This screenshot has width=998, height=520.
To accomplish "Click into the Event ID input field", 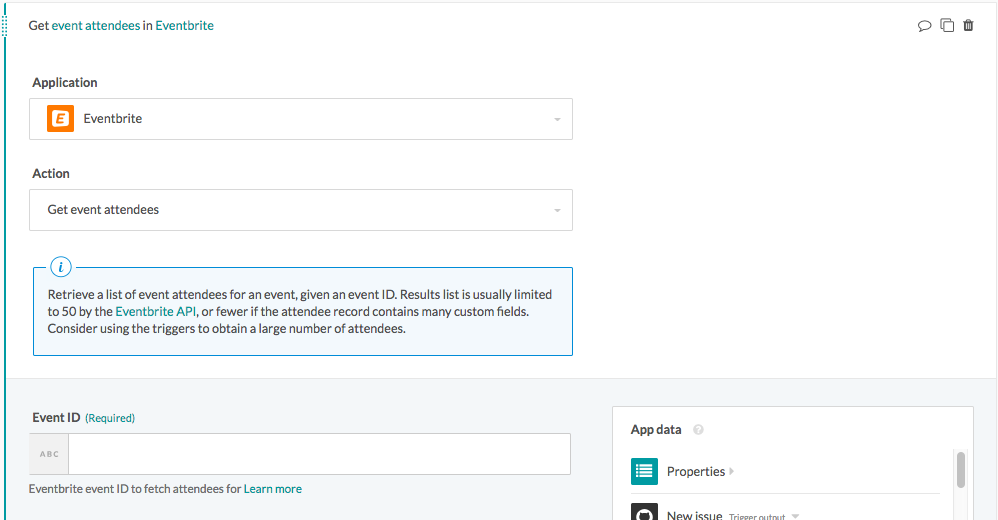I will pyautogui.click(x=319, y=454).
